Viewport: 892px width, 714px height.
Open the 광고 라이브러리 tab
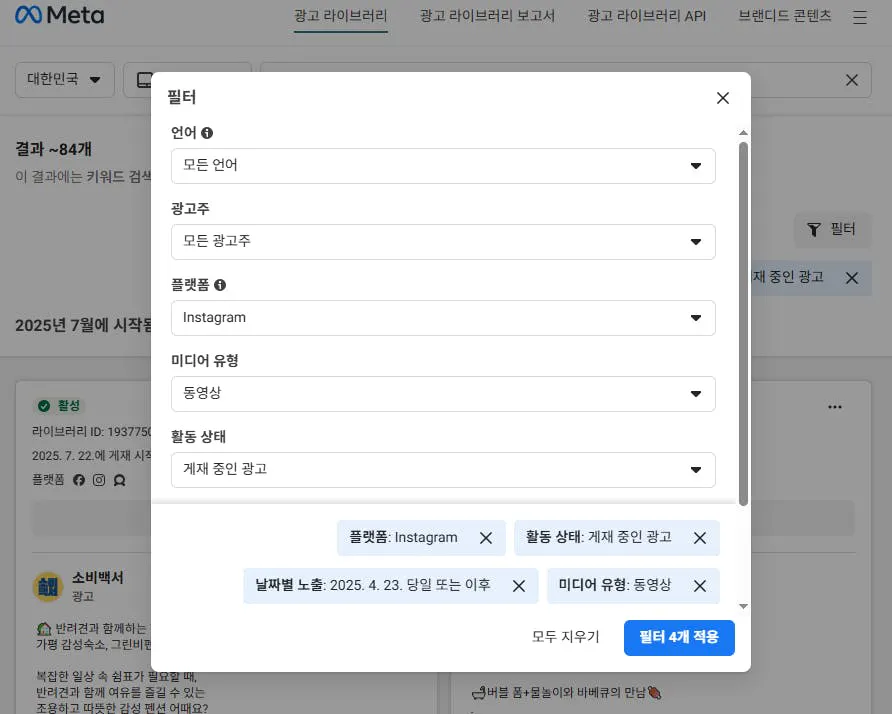tap(341, 16)
